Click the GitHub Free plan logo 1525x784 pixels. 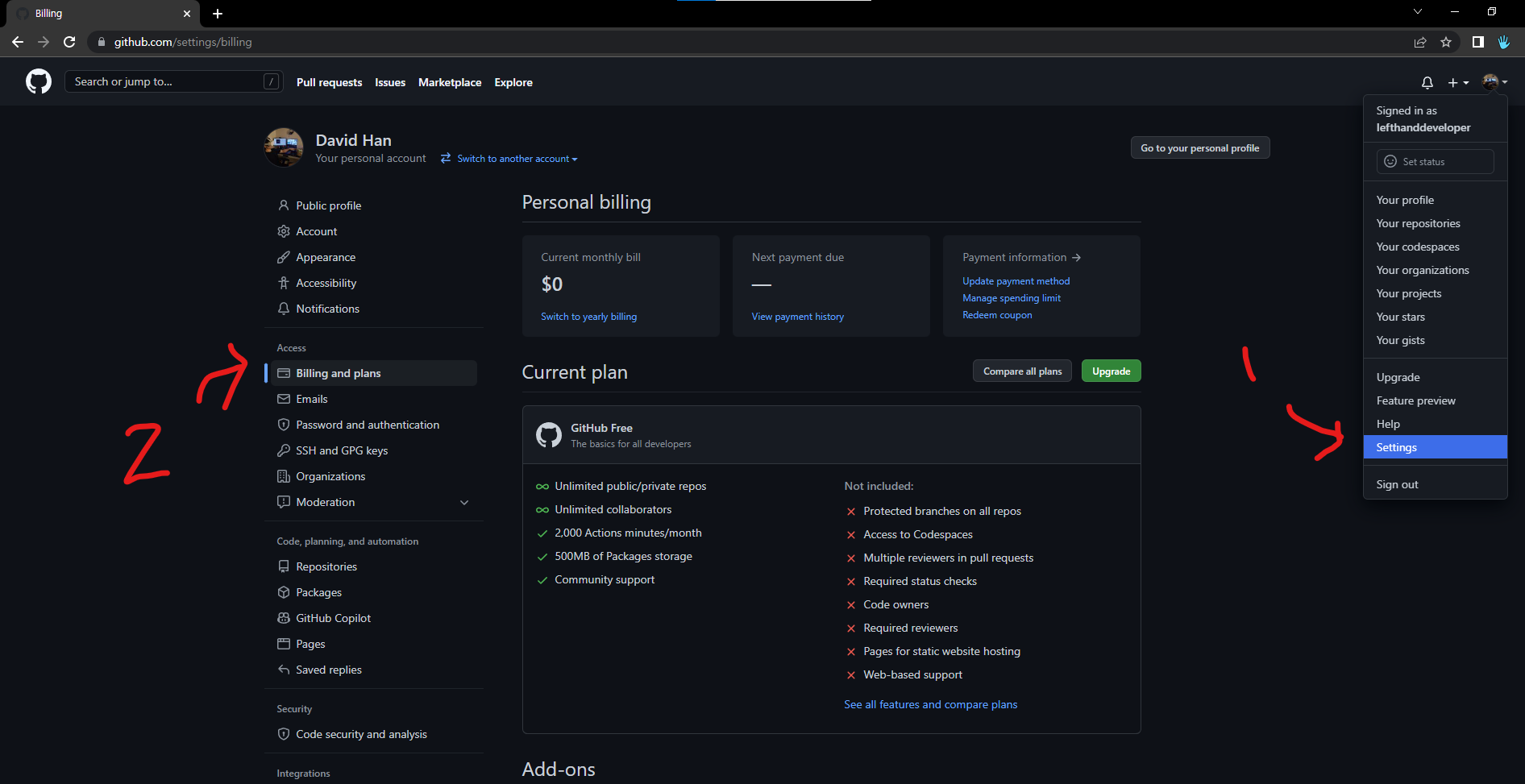point(549,435)
